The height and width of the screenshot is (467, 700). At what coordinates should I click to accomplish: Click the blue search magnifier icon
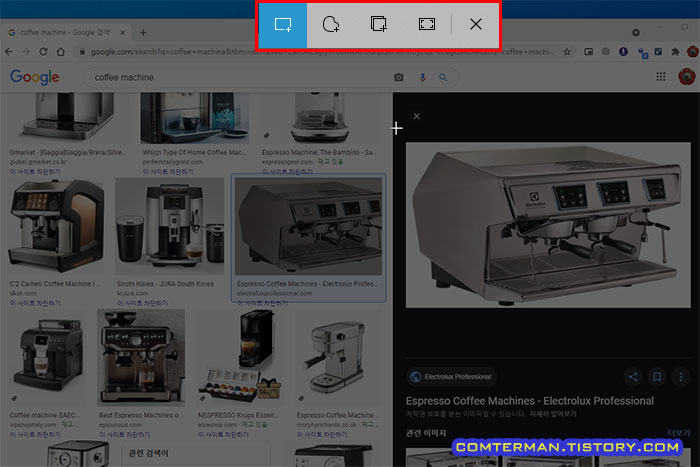443,77
